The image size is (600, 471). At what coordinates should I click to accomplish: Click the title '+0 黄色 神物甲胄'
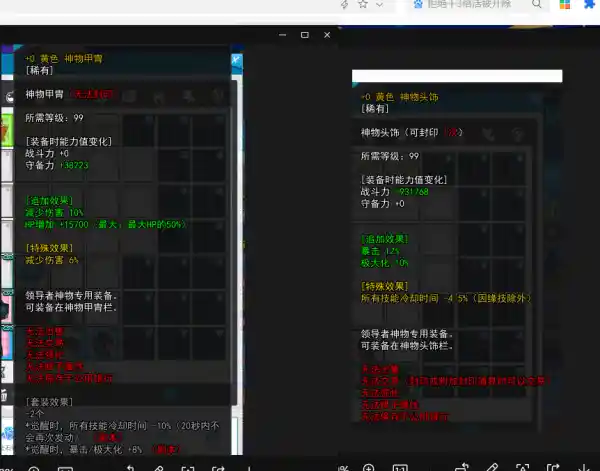64,59
